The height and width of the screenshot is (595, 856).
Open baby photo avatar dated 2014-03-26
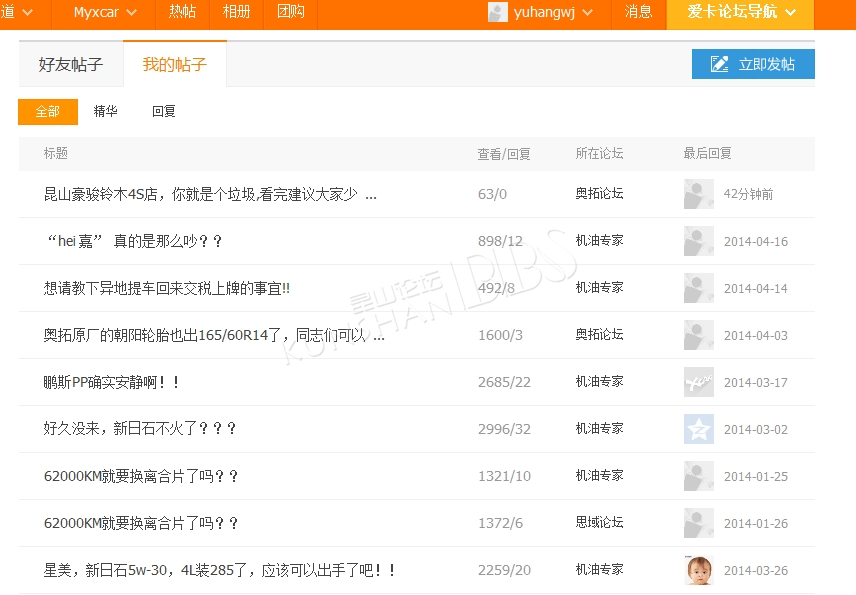point(699,569)
